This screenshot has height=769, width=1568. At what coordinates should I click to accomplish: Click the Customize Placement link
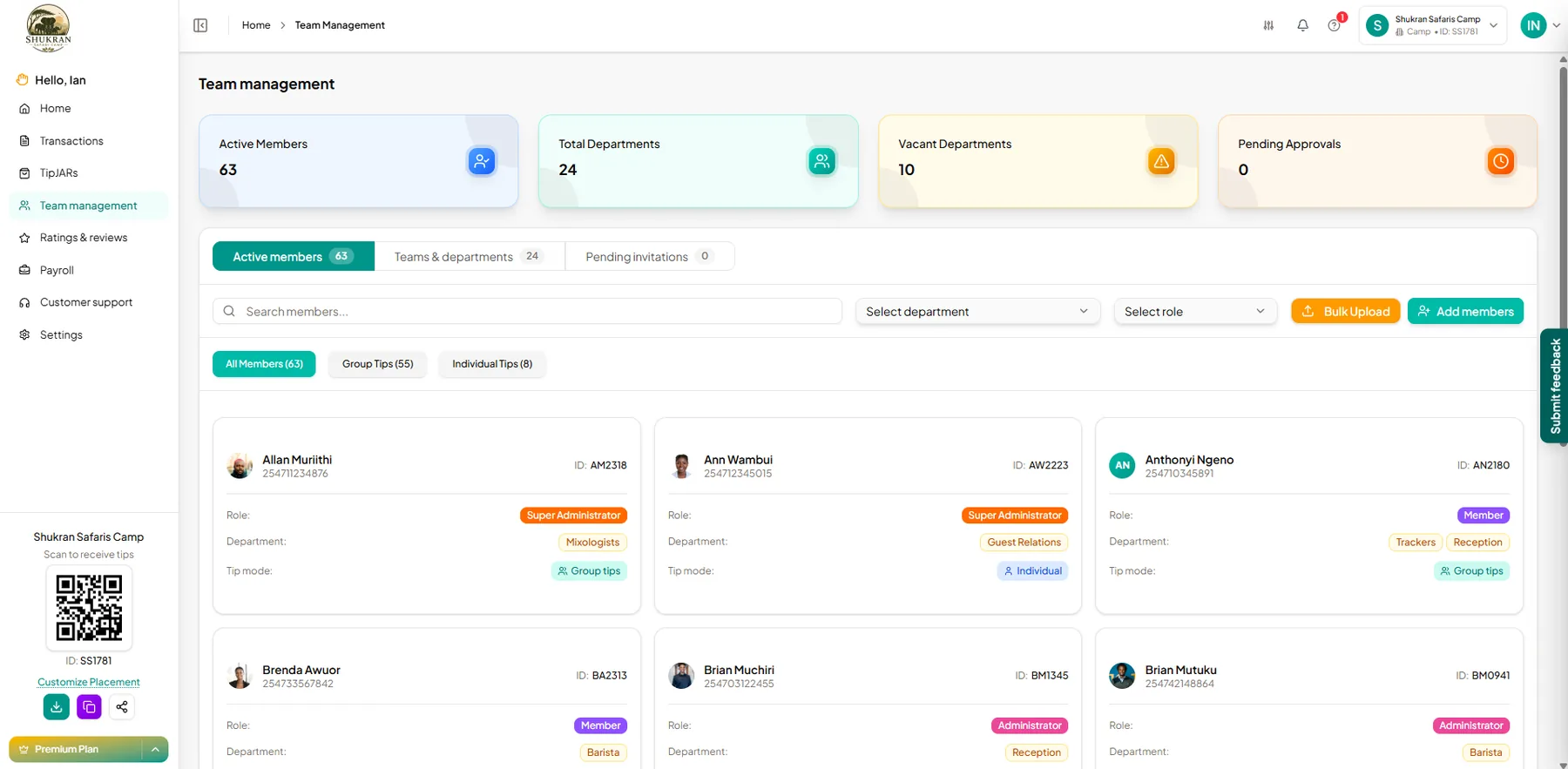coord(89,682)
